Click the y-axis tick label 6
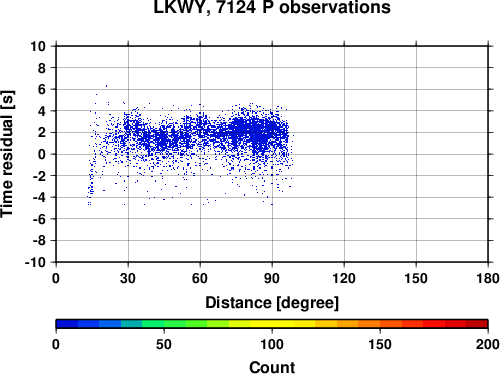Screen dimensions: 500x374 coord(42,89)
